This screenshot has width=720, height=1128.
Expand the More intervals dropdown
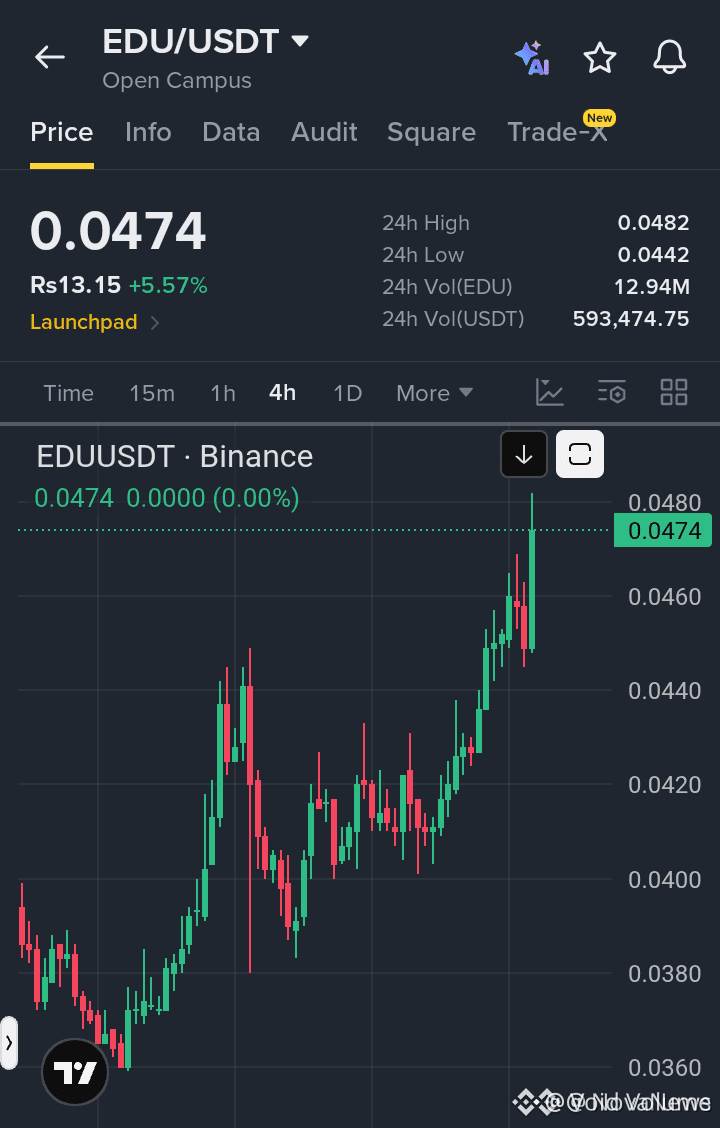tap(434, 393)
